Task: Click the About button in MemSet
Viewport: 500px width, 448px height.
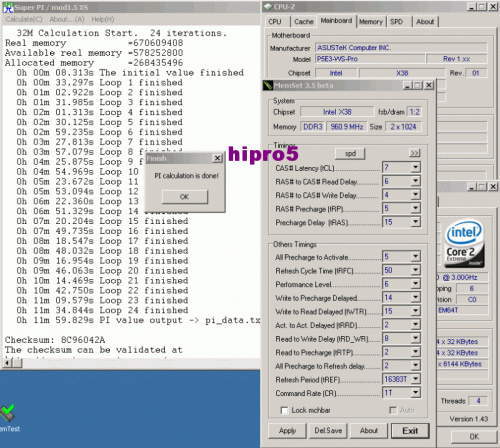Action: [369, 431]
